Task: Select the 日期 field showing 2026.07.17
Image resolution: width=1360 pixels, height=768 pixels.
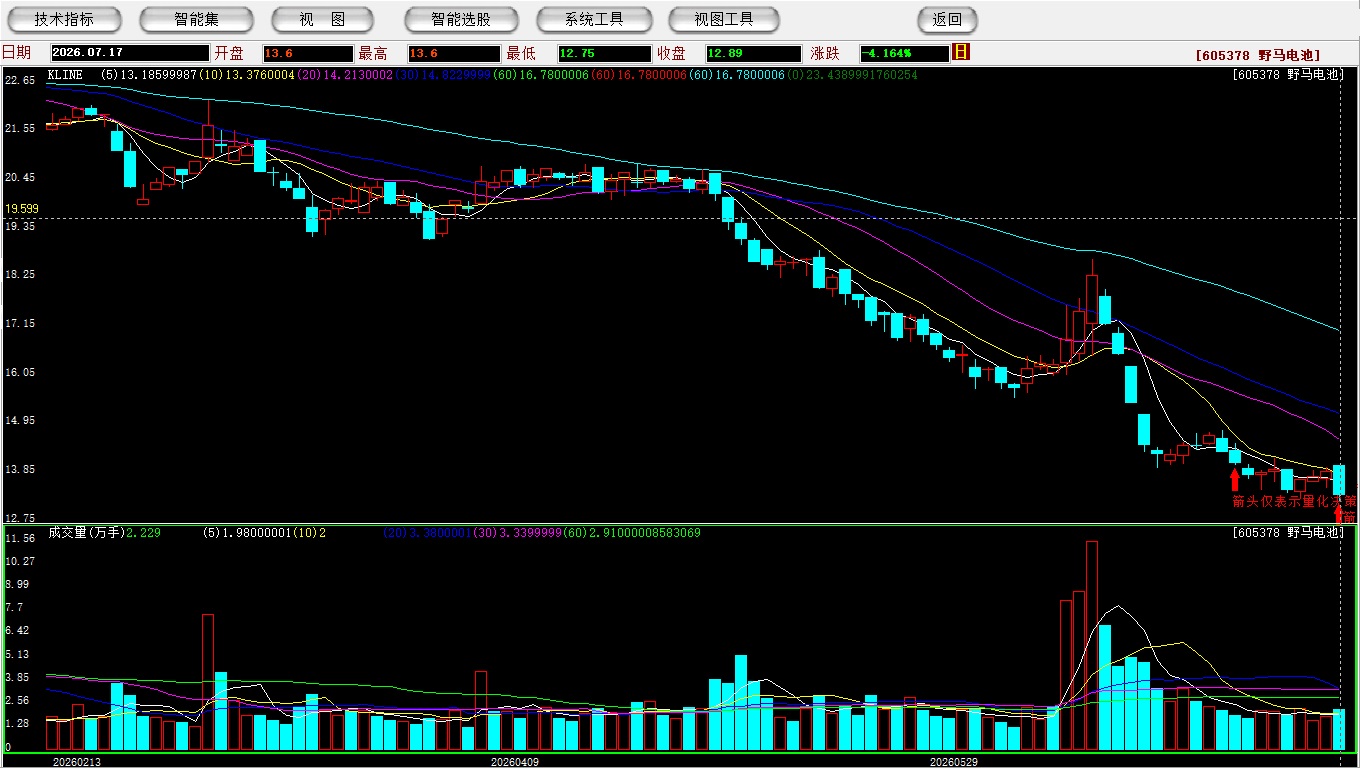Action: click(x=129, y=54)
